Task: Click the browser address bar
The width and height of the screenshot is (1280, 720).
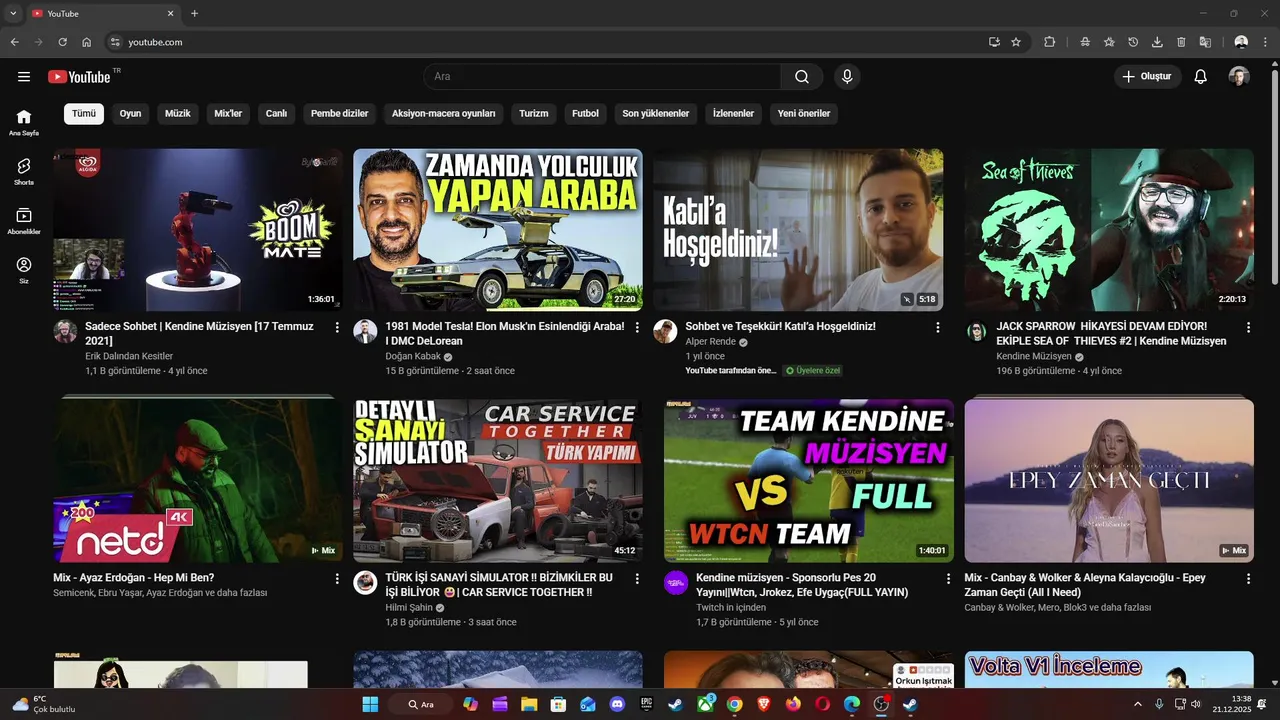Action: [545, 42]
